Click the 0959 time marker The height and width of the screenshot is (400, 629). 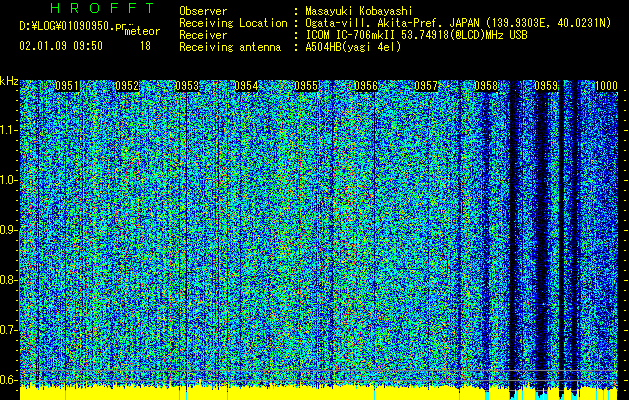546,86
